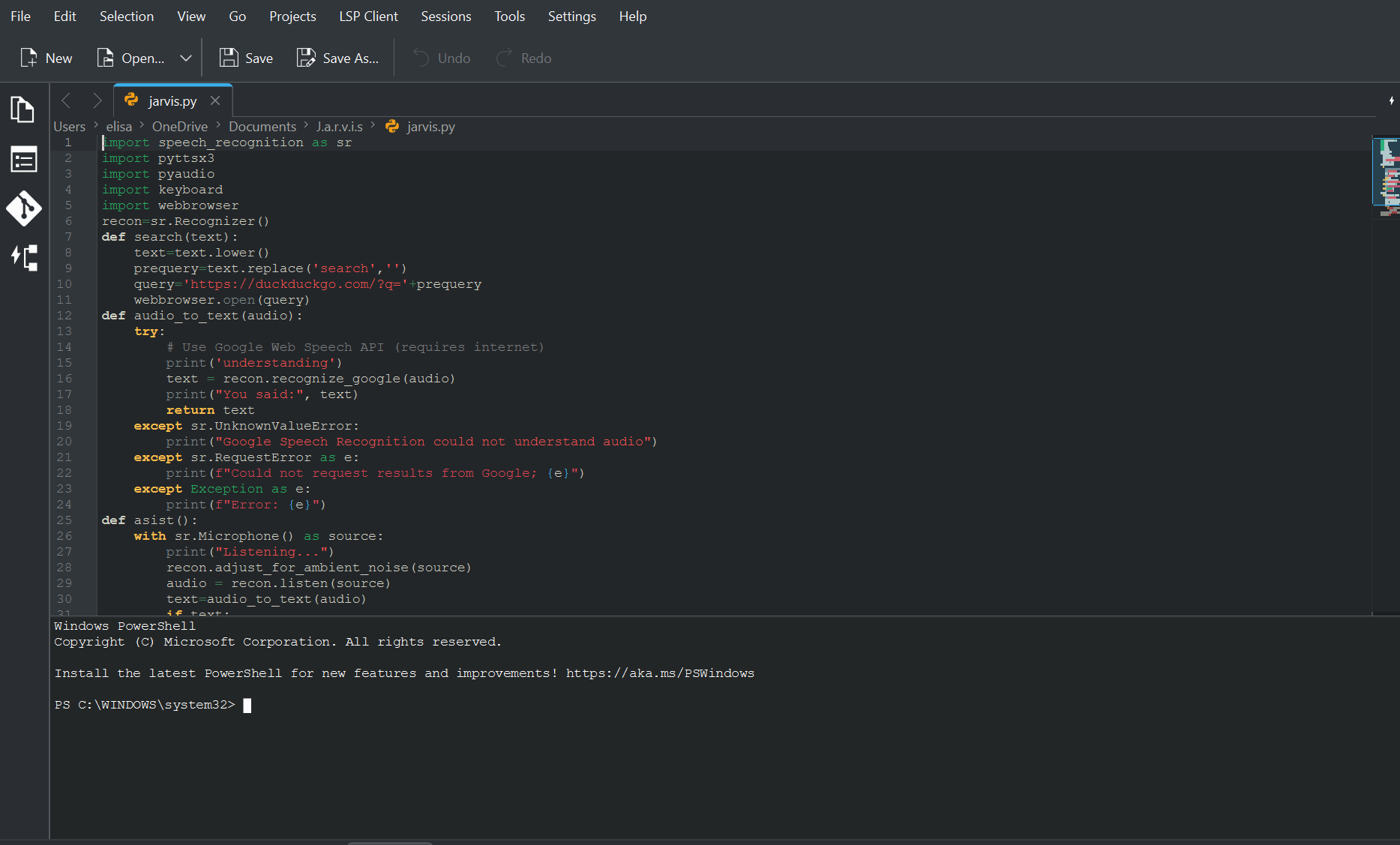This screenshot has height=845, width=1400.
Task: Click the Documents breadcrumb segment
Action: point(262,127)
